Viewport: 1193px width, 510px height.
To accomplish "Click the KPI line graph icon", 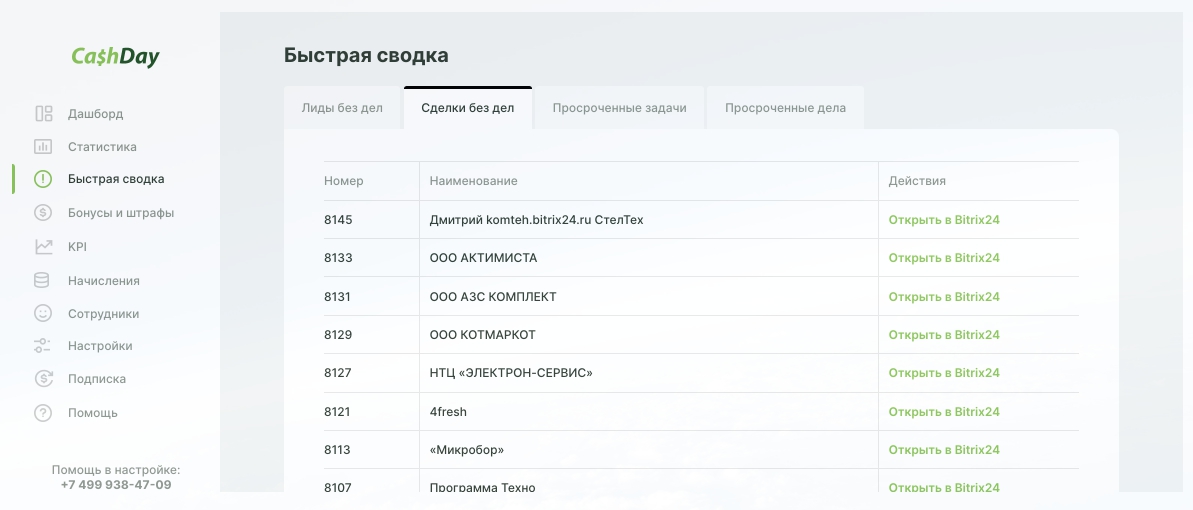I will tap(43, 247).
